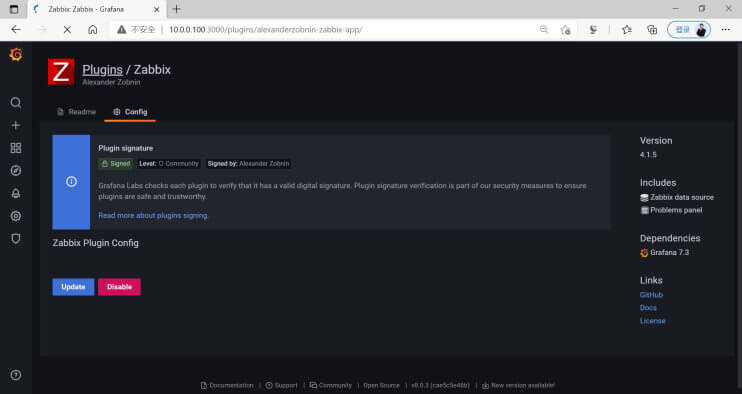
Task: Click the Disable button
Action: tap(119, 287)
